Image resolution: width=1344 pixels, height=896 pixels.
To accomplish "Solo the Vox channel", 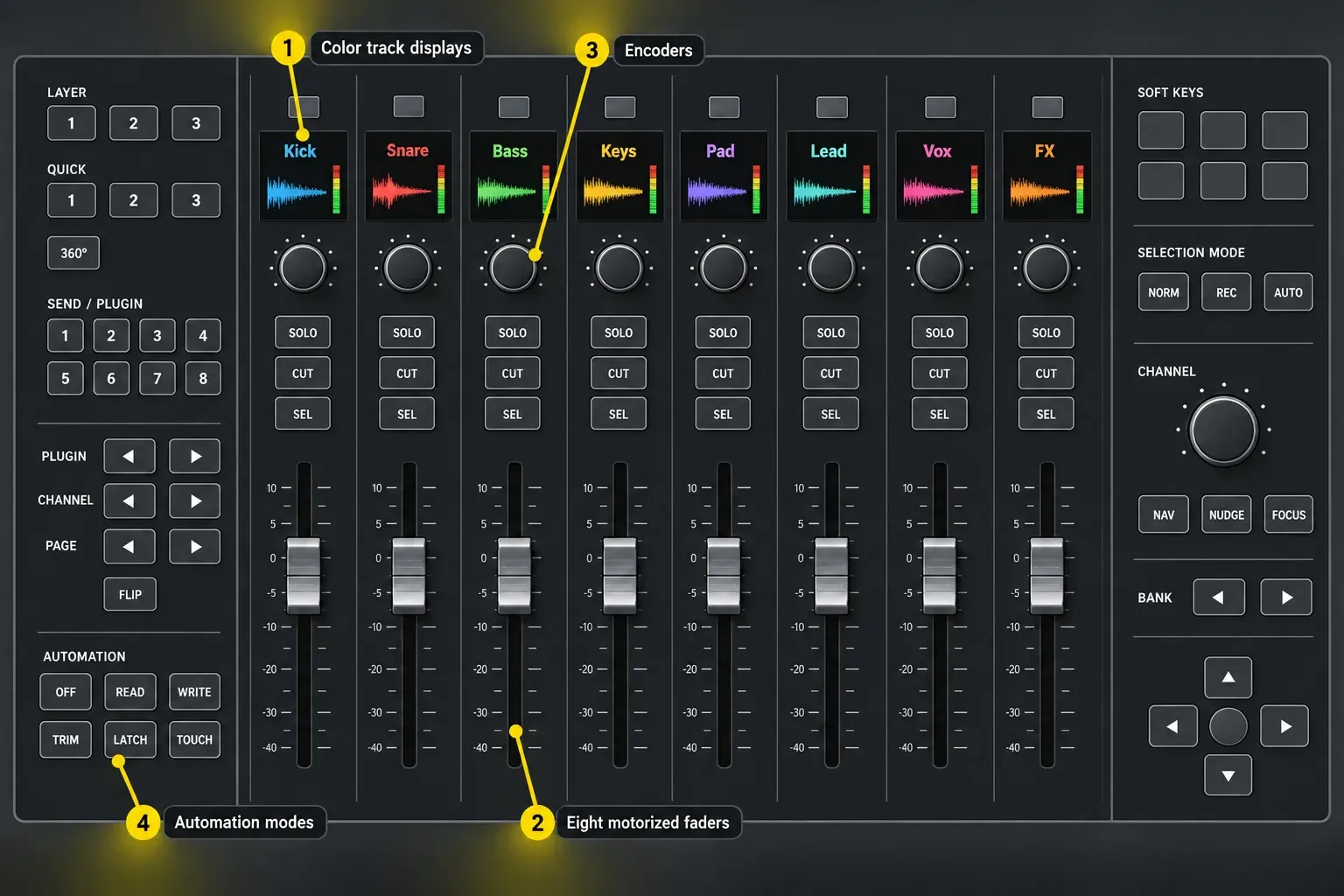I will (x=940, y=332).
